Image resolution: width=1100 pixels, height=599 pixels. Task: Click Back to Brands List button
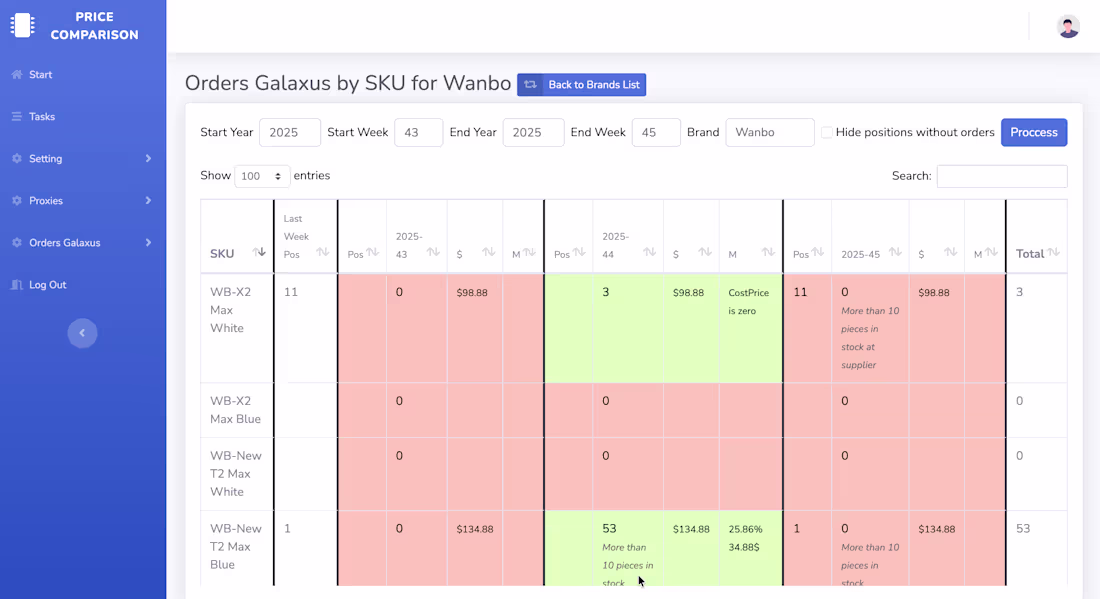click(x=581, y=85)
